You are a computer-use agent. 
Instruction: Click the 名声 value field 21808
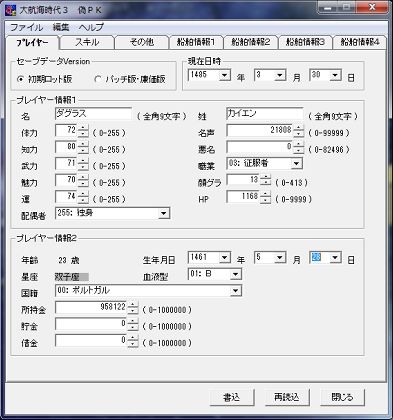pyautogui.click(x=260, y=131)
